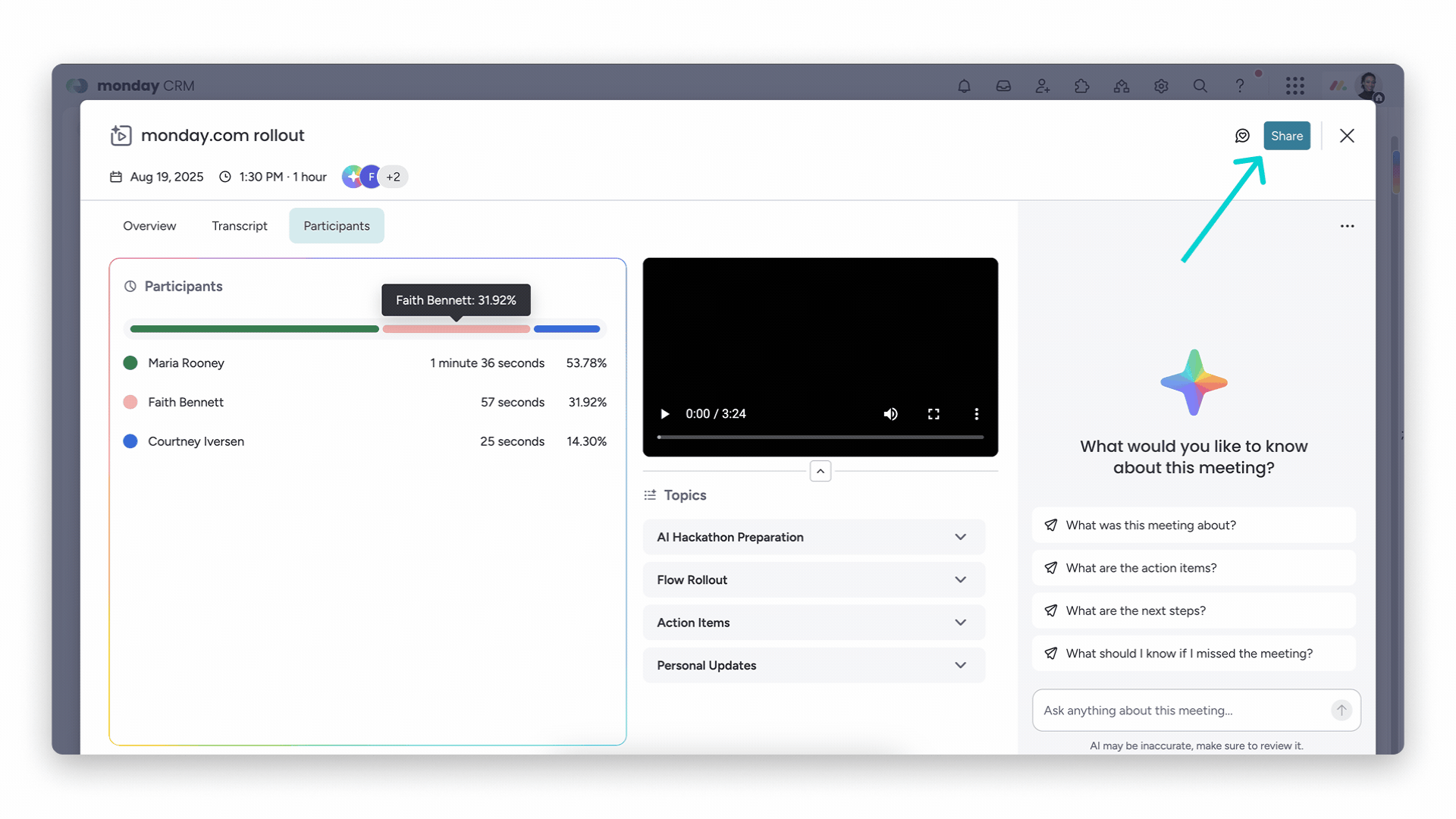
Task: Click the colorful AI notetaker avatar
Action: tap(352, 177)
